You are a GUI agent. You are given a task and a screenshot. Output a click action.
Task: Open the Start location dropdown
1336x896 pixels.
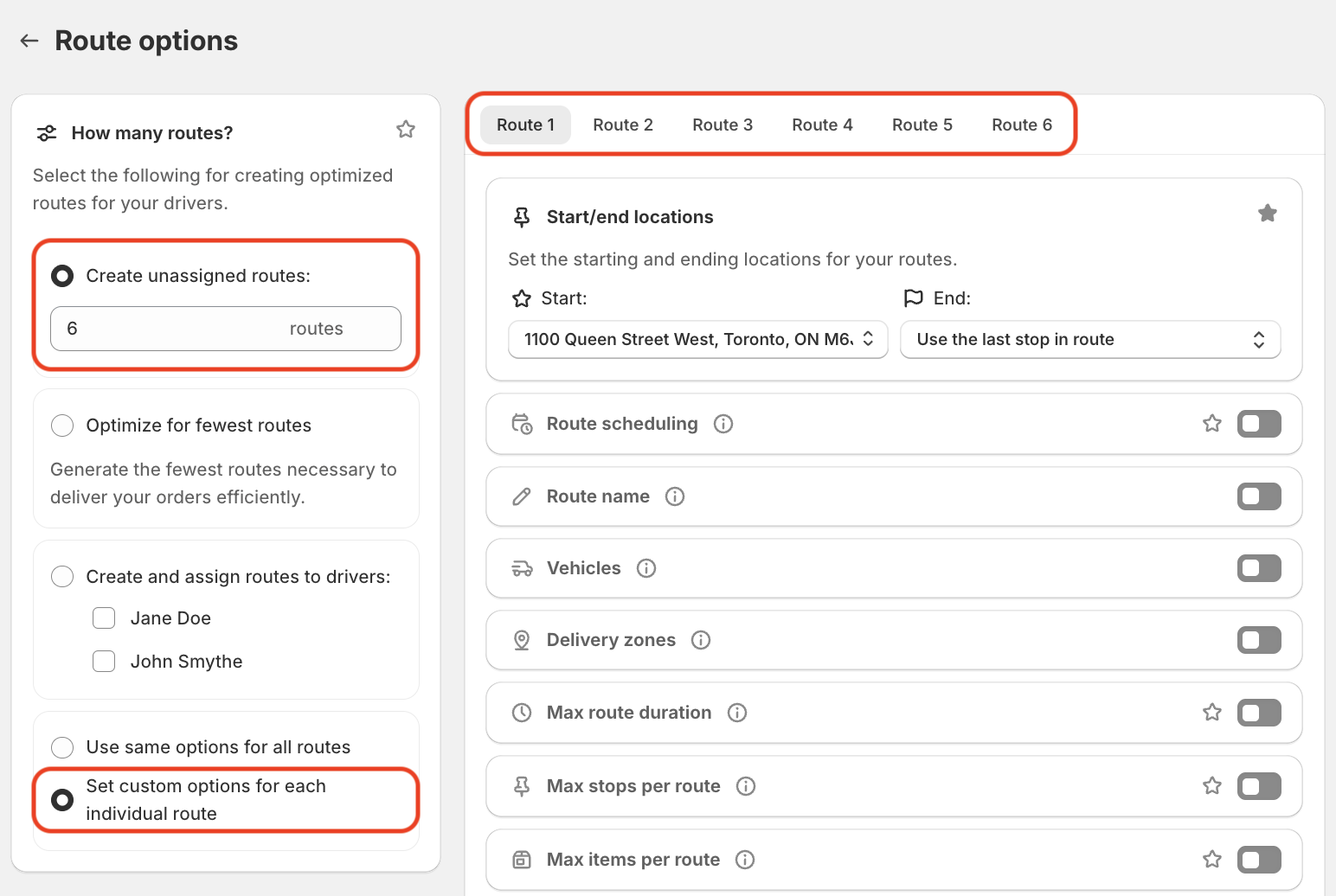[x=697, y=340]
